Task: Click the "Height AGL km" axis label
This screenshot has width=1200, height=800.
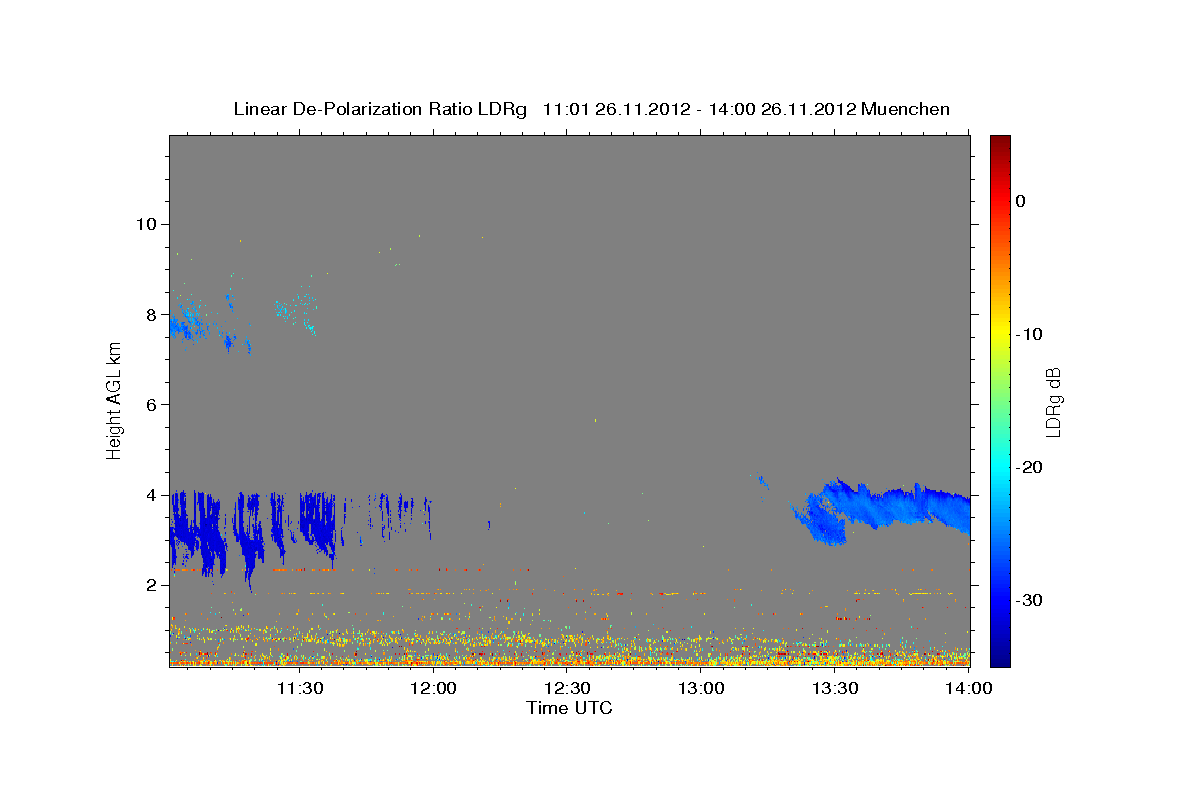Action: [115, 400]
